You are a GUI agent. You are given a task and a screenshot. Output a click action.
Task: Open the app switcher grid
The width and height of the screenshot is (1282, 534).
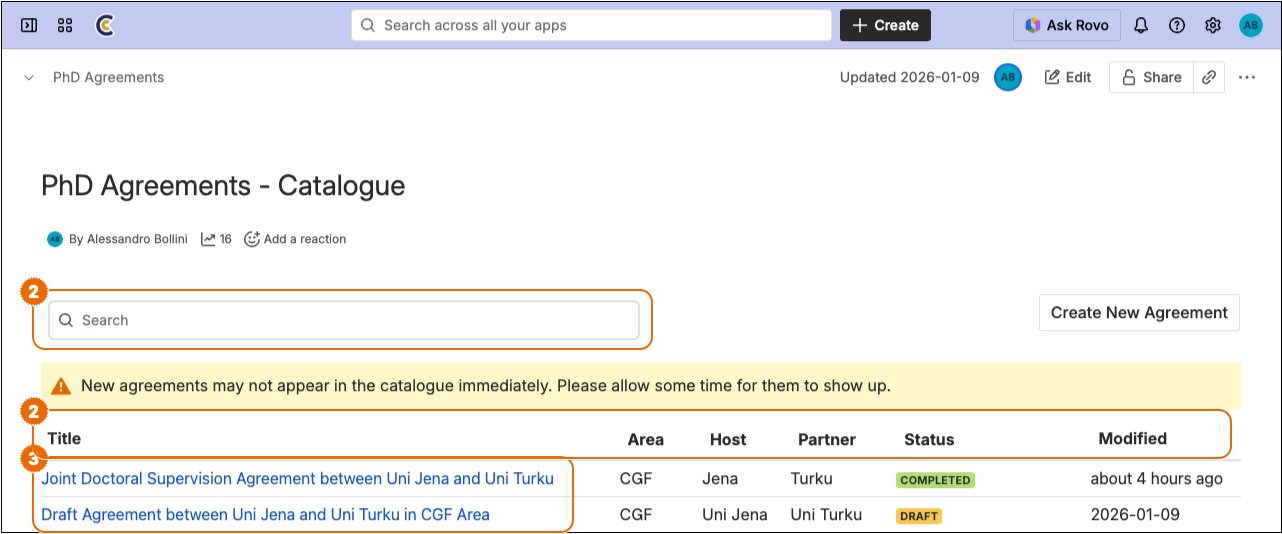[65, 25]
